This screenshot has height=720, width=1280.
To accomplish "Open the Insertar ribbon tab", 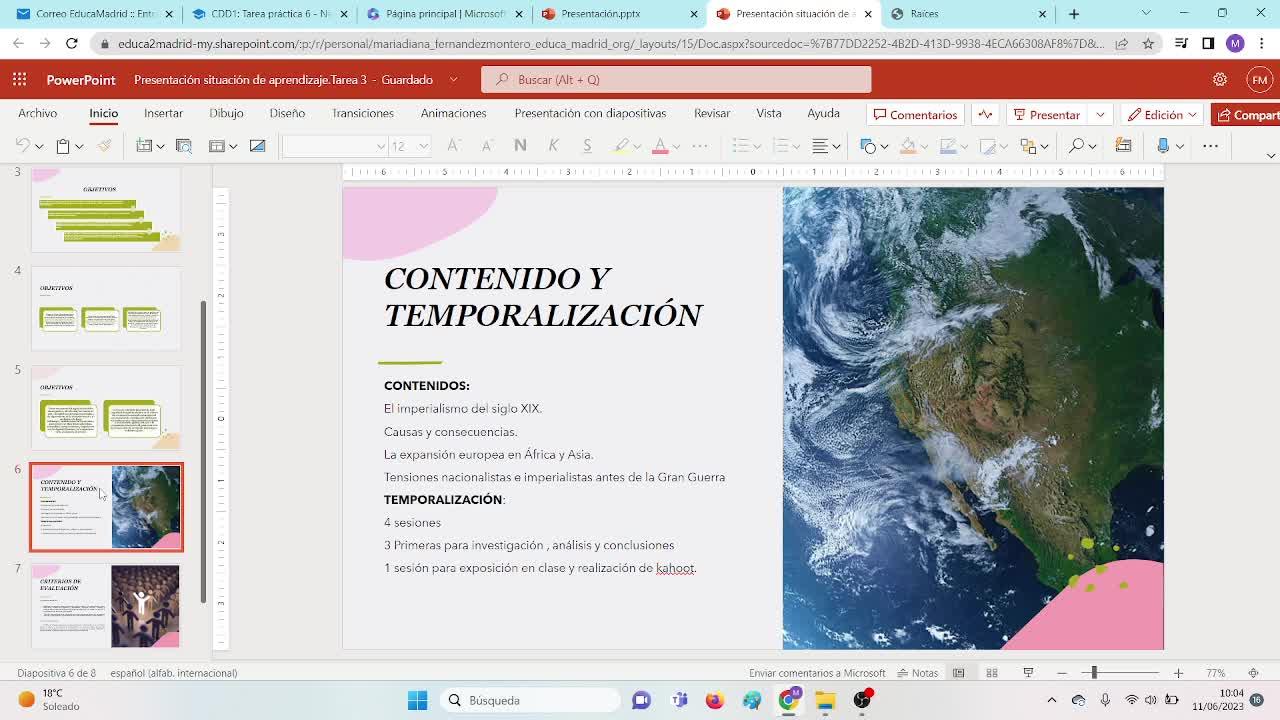I will tap(163, 113).
